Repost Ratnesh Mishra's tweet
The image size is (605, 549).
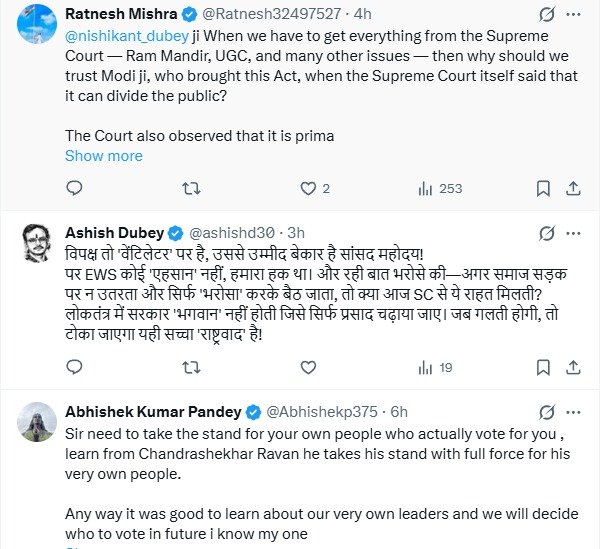click(189, 188)
